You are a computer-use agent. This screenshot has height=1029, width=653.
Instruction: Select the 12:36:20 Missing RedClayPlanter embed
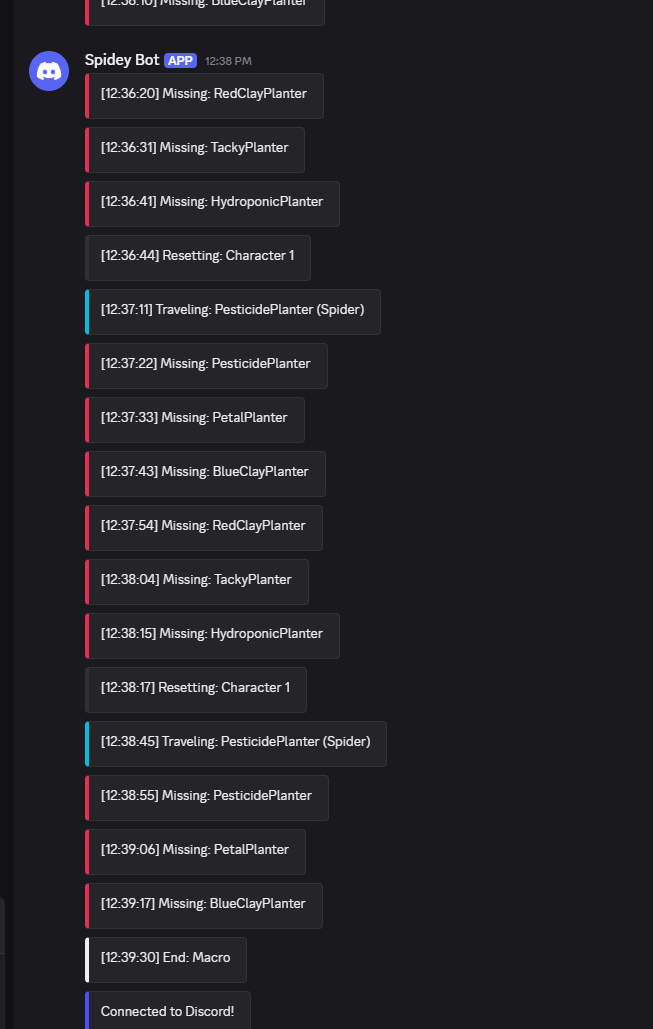[204, 94]
